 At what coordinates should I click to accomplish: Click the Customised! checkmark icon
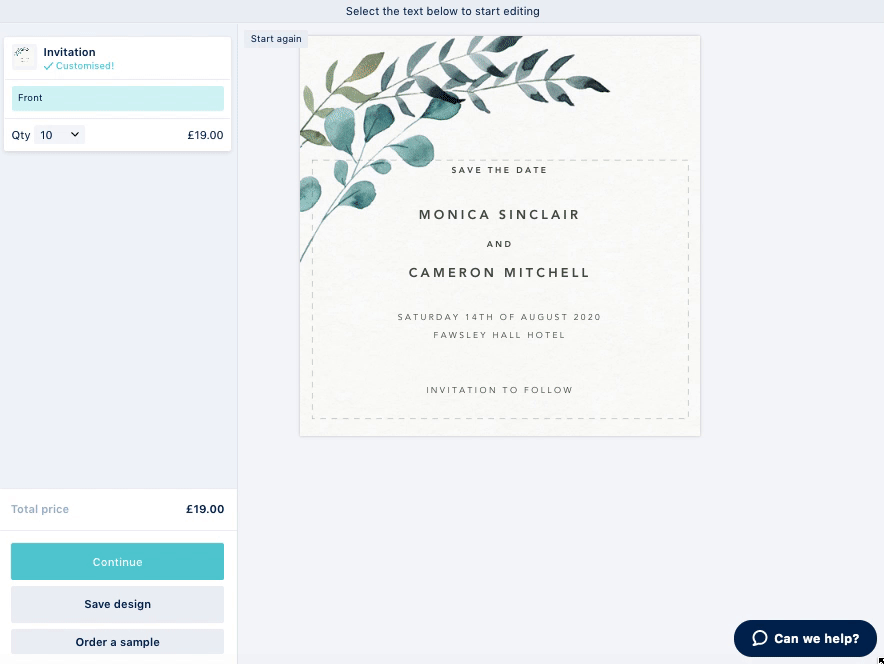(x=48, y=66)
